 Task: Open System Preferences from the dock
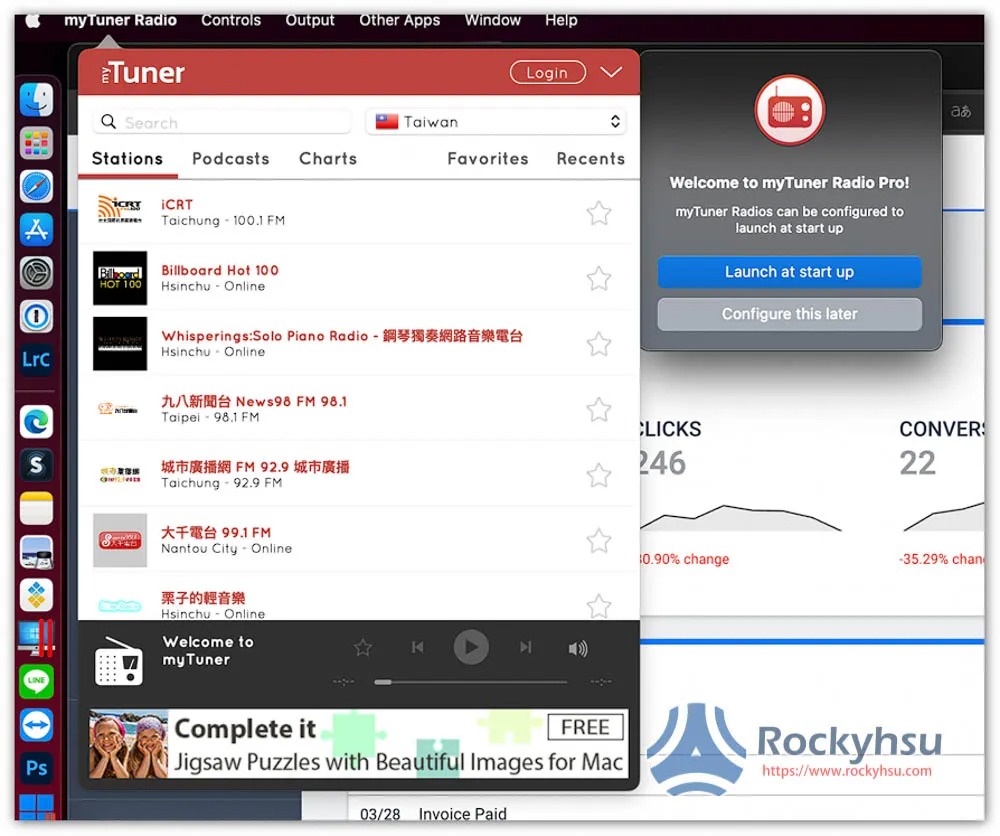pyautogui.click(x=36, y=273)
